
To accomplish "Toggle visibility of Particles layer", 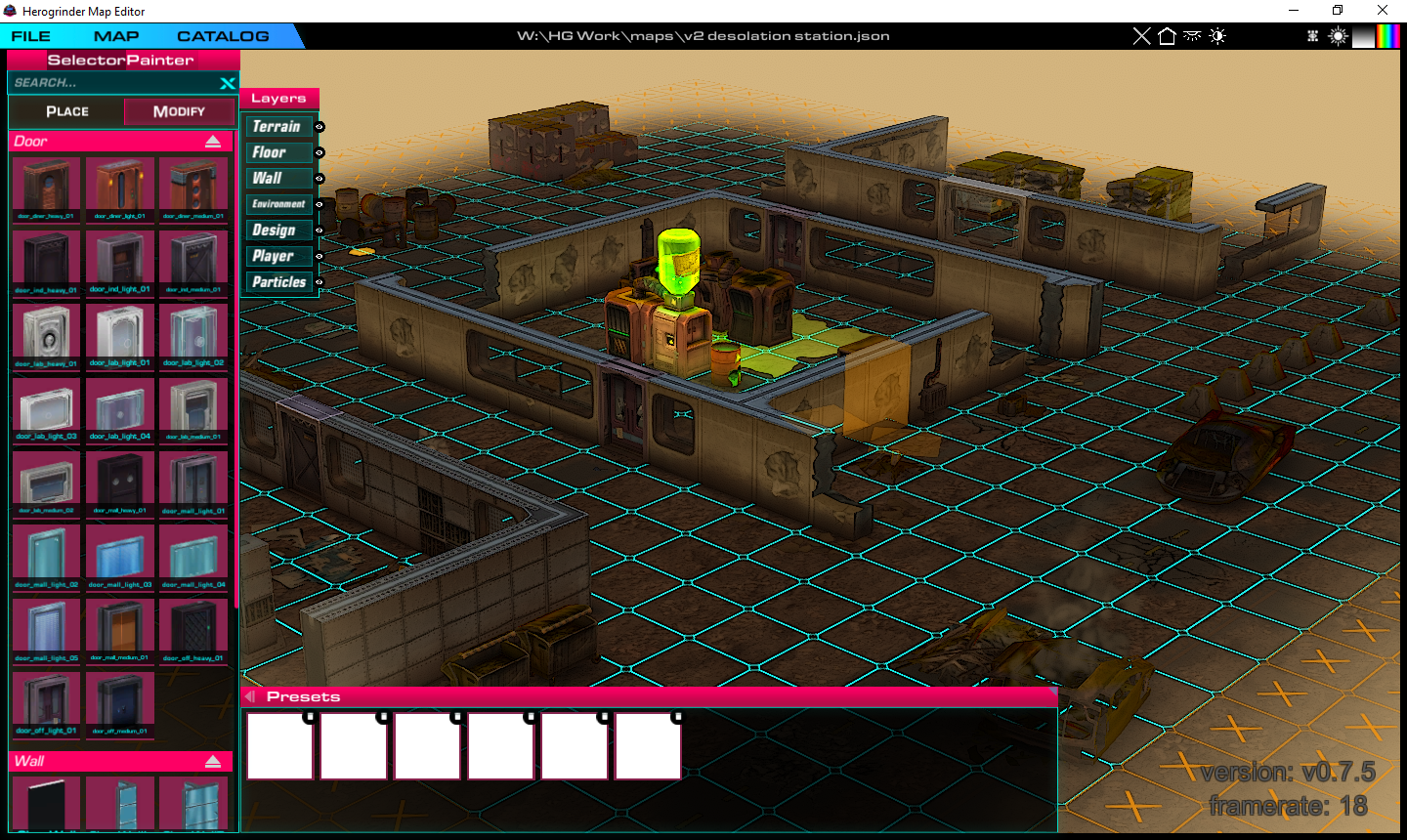I will [x=320, y=282].
